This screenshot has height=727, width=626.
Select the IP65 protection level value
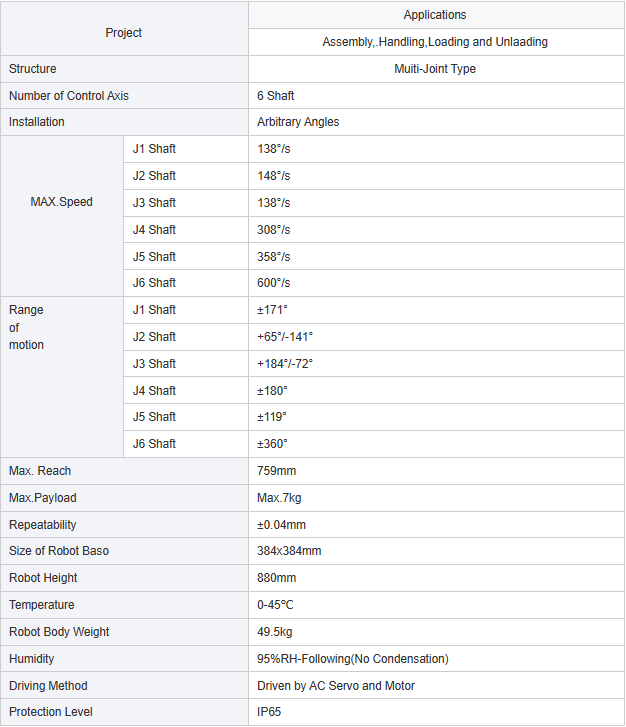[271, 712]
